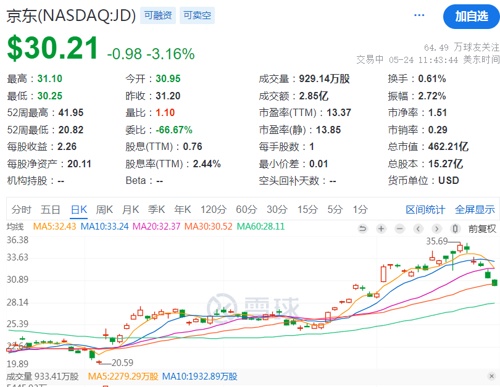Click the 加自选 button
The height and width of the screenshot is (387, 500).
point(471,16)
